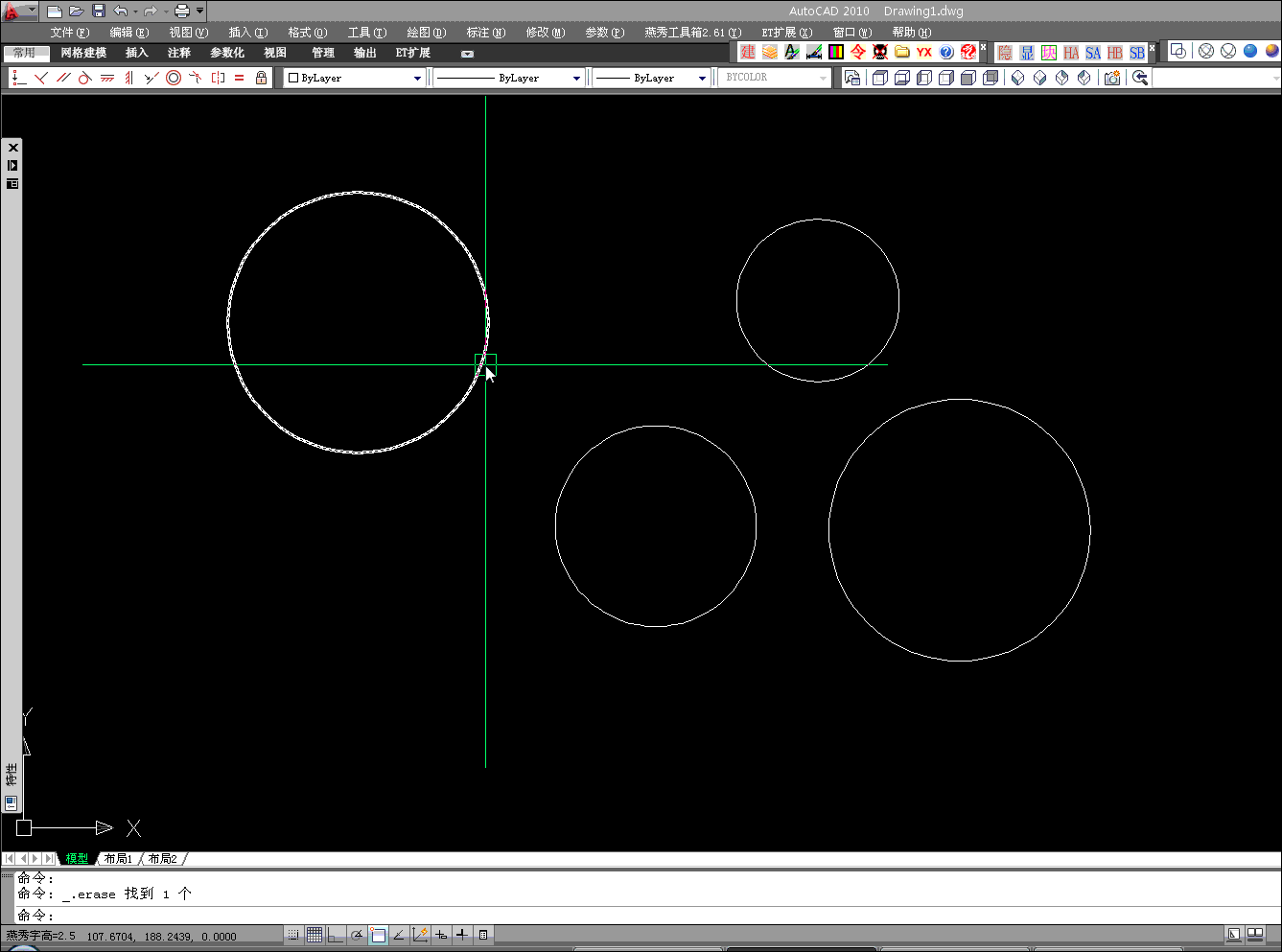Click the SB toolbar button
This screenshot has height=952, width=1282.
[1137, 53]
